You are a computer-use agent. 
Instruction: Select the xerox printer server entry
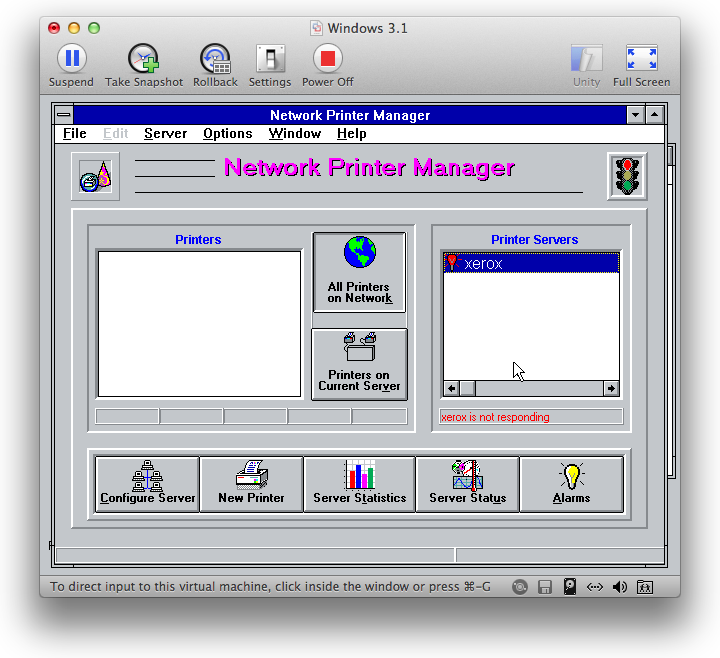pyautogui.click(x=531, y=263)
